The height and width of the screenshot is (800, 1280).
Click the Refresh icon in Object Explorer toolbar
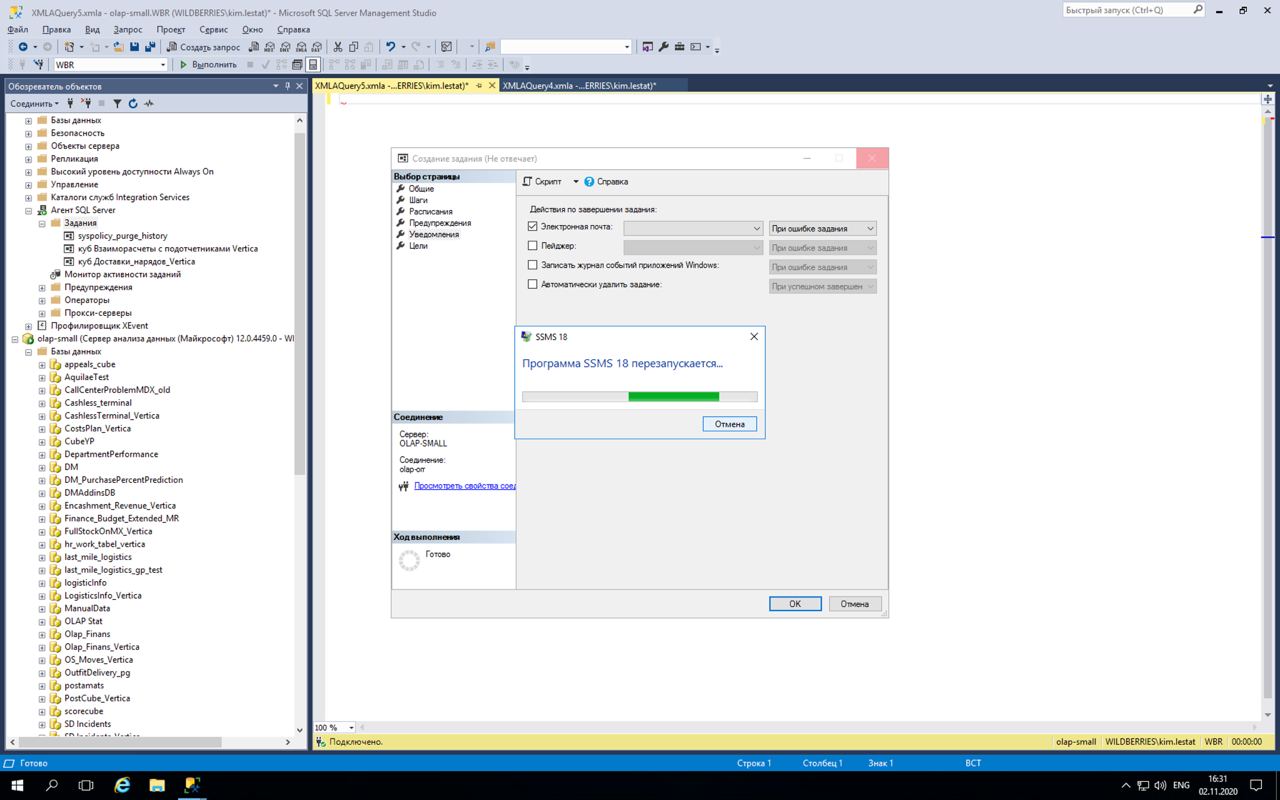click(133, 103)
